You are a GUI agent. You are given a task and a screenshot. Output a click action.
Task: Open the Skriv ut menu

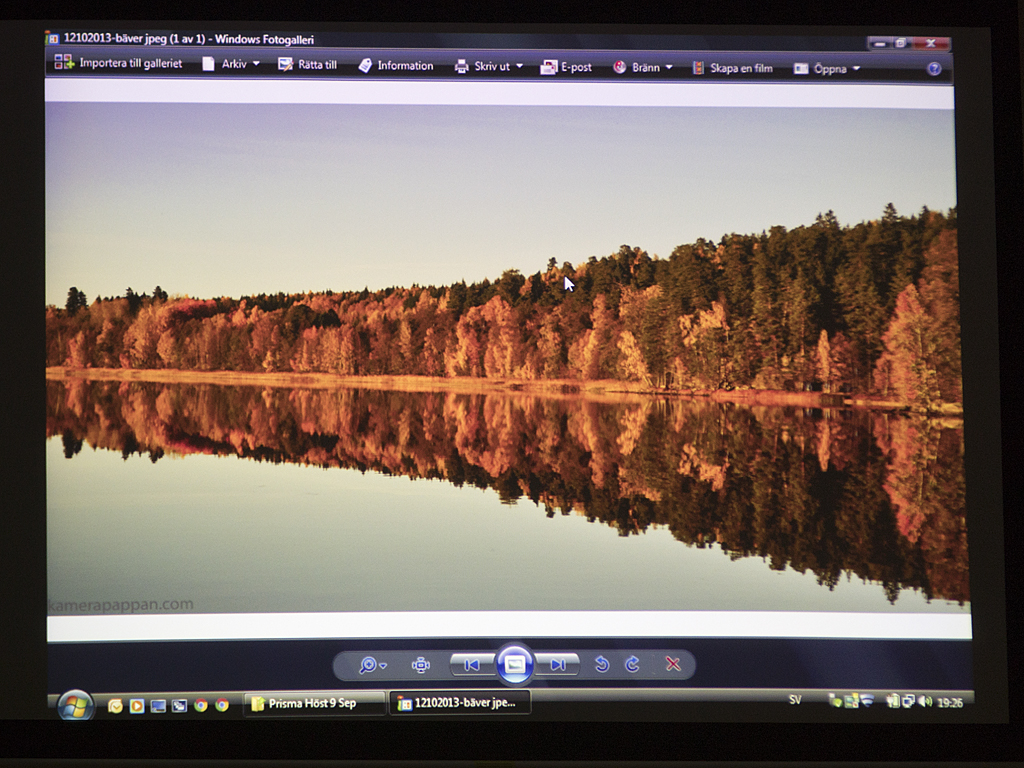coord(488,66)
